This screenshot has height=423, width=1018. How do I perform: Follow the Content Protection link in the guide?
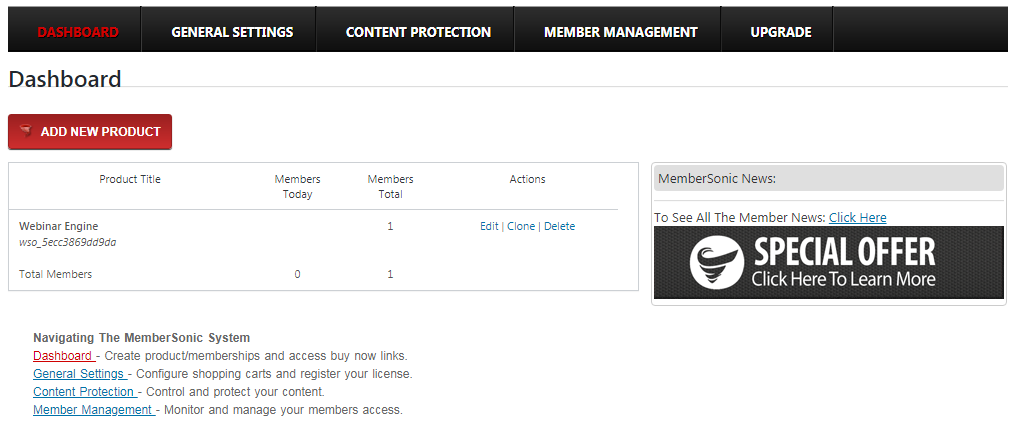(x=85, y=392)
